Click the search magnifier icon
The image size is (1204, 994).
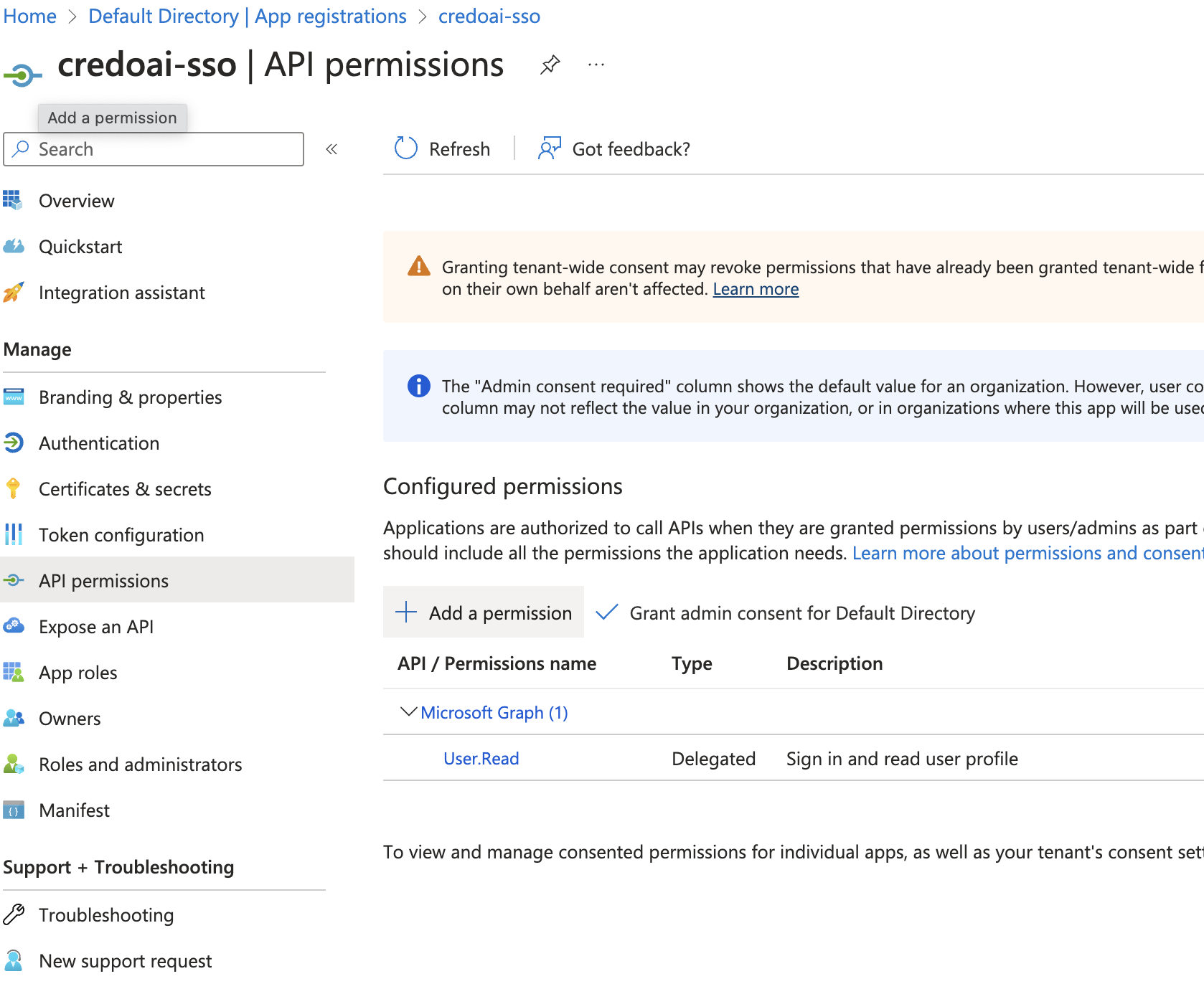[x=21, y=148]
